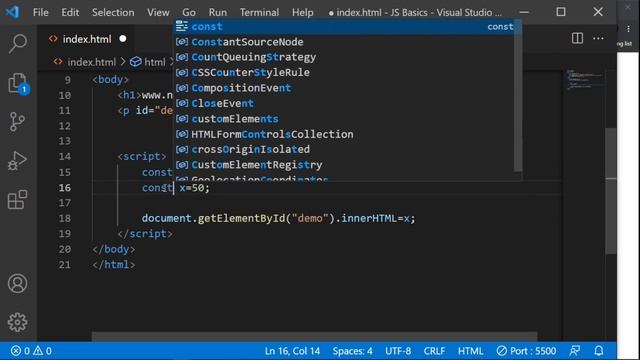The height and width of the screenshot is (360, 640).
Task: Select crossOriginIsolated suggestion
Action: [x=344, y=149]
